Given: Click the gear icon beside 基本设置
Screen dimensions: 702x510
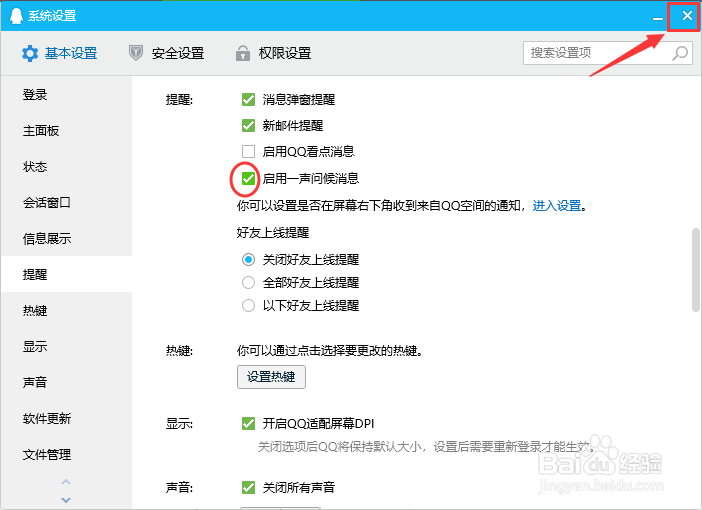Looking at the screenshot, I should 30,53.
